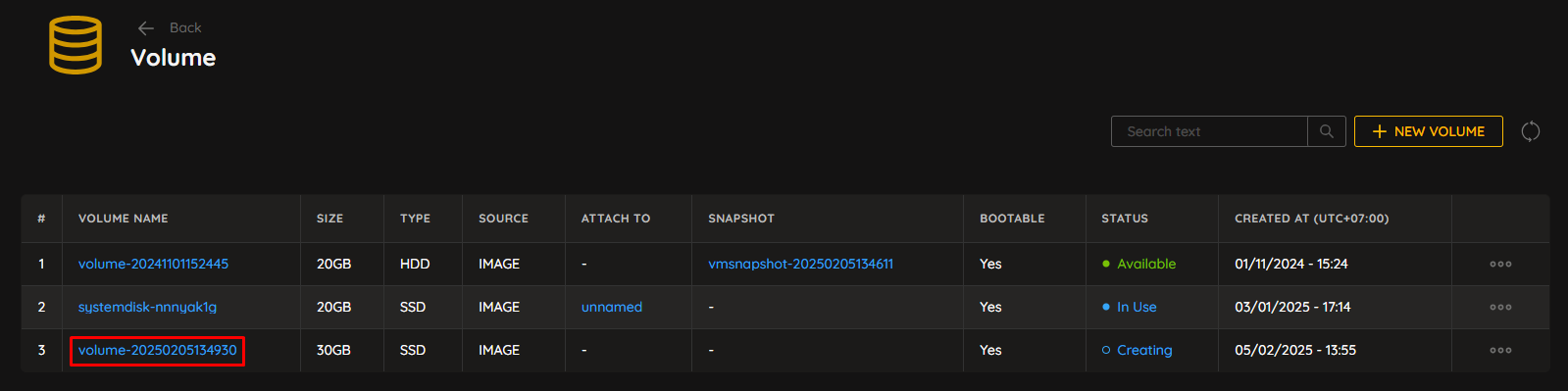Open volume-20250205134930 link
1568x391 pixels.
pyautogui.click(x=157, y=350)
